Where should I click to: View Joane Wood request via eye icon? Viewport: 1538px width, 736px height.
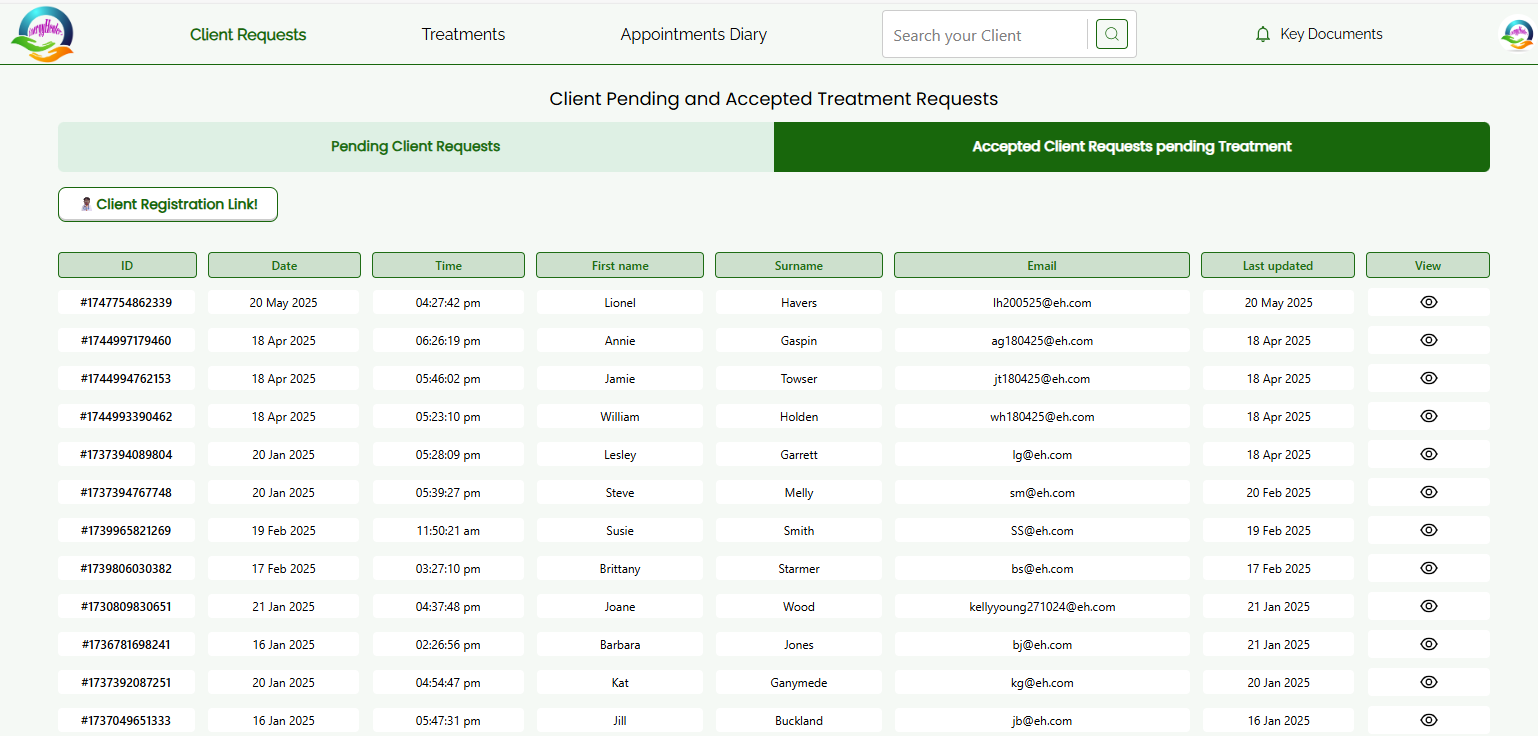[1429, 606]
